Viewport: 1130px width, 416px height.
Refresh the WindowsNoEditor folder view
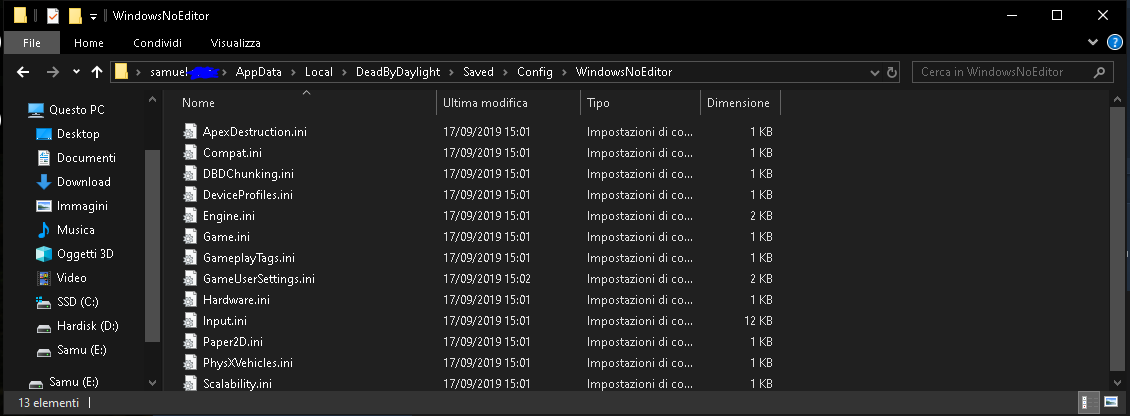(x=893, y=72)
